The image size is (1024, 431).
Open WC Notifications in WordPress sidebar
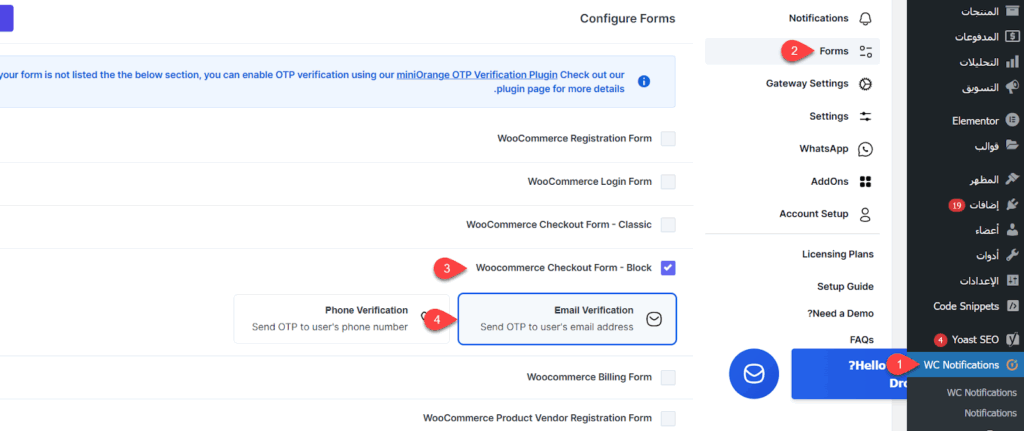coord(960,365)
